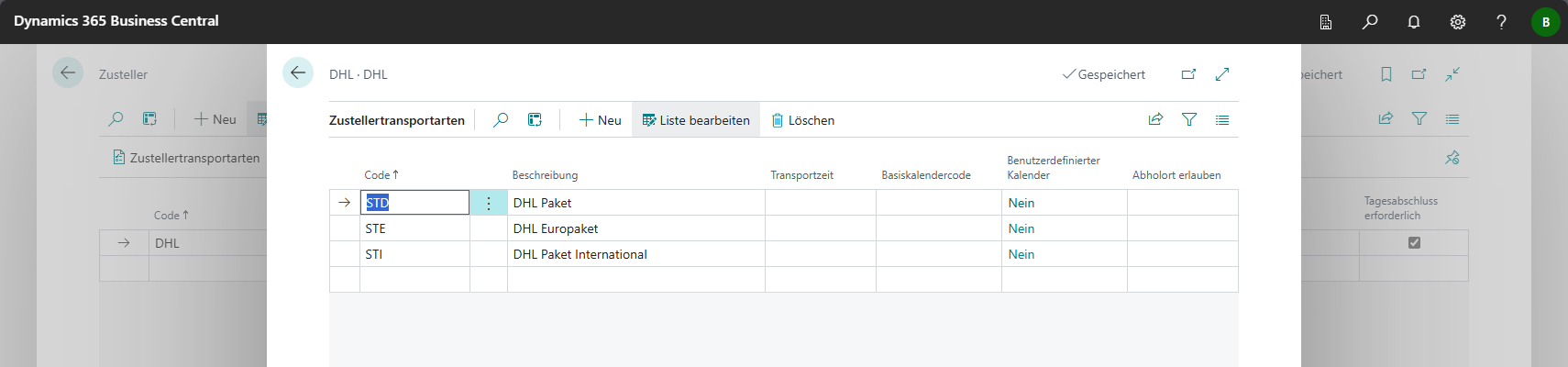Search in the Zusteller background page
The width and height of the screenshot is (1568, 367).
tap(116, 119)
